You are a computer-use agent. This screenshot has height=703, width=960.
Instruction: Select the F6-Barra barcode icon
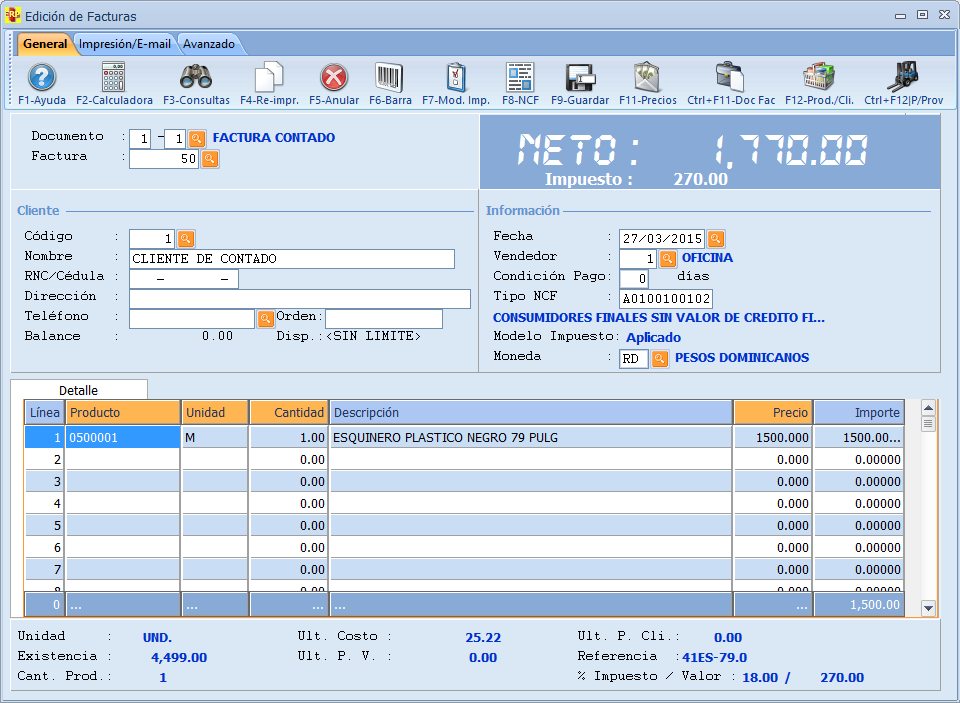point(390,78)
